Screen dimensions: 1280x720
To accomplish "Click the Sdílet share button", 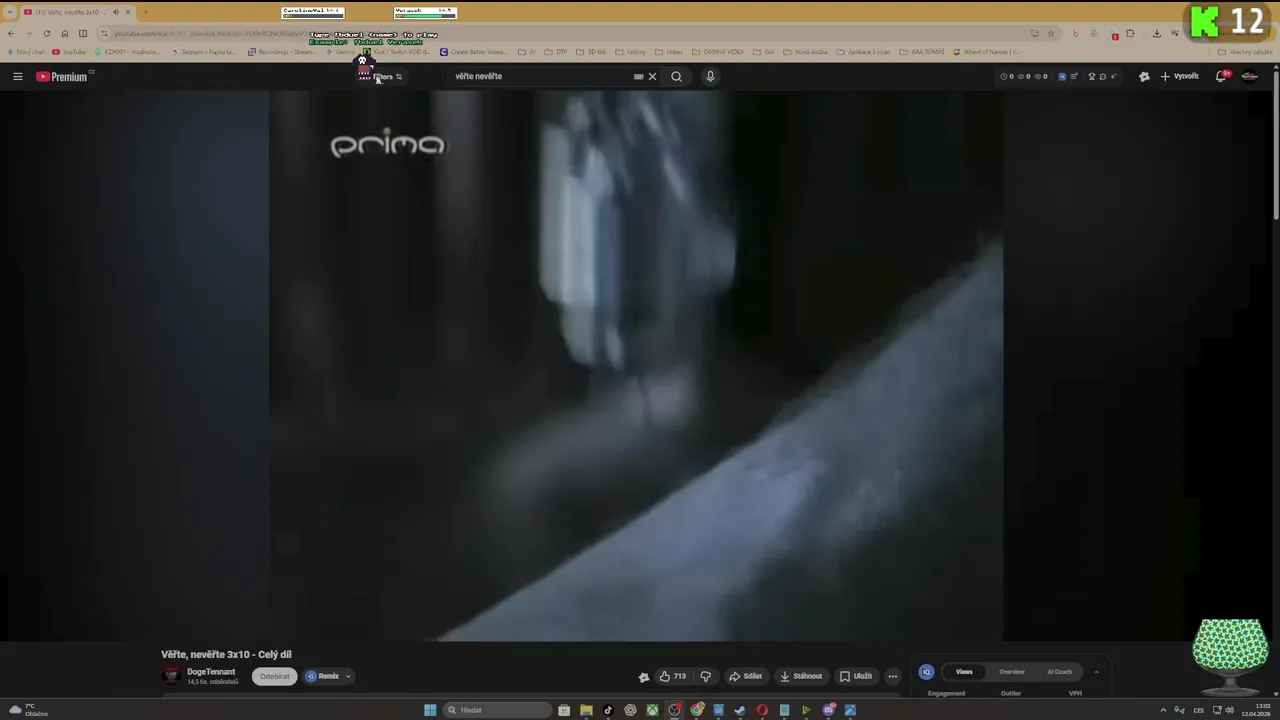I will point(746,676).
